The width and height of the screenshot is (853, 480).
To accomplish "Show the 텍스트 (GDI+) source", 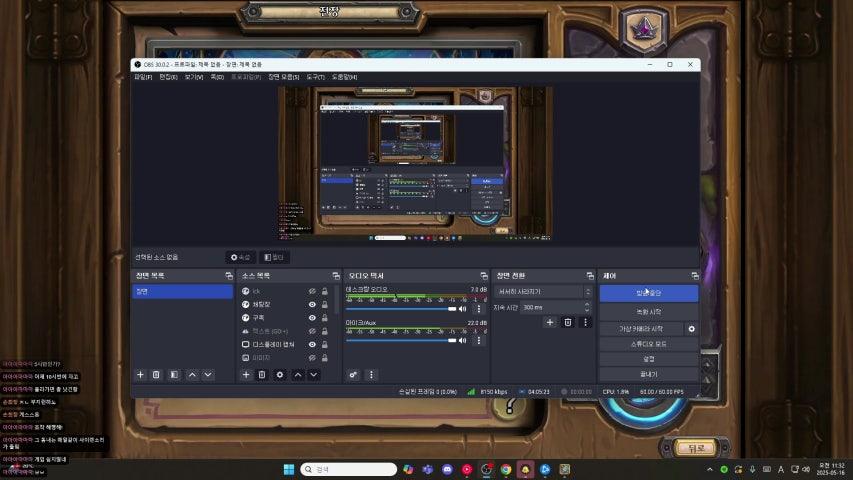I will point(312,331).
